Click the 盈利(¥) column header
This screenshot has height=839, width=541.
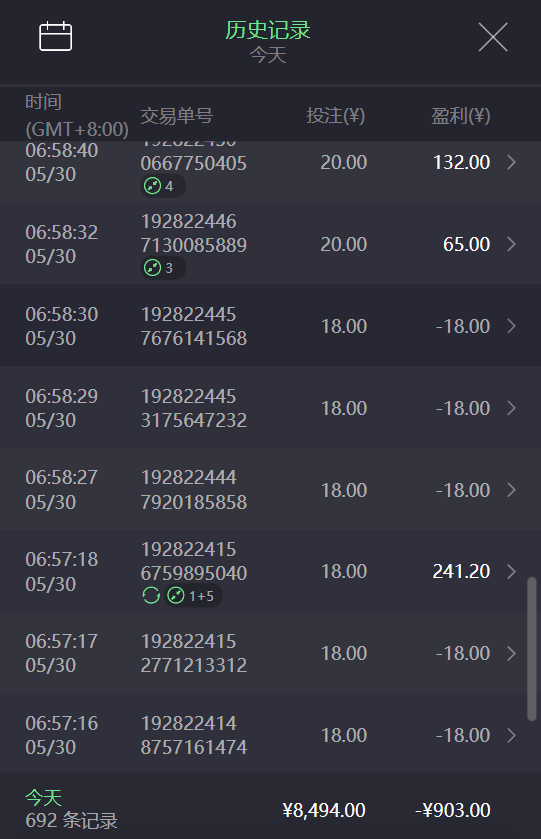pyautogui.click(x=461, y=116)
